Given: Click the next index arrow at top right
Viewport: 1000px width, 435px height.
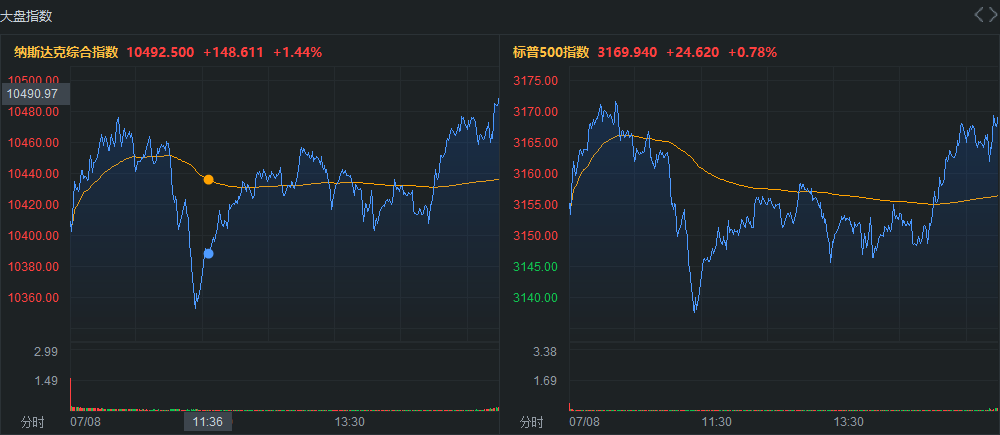Looking at the screenshot, I should [x=992, y=15].
